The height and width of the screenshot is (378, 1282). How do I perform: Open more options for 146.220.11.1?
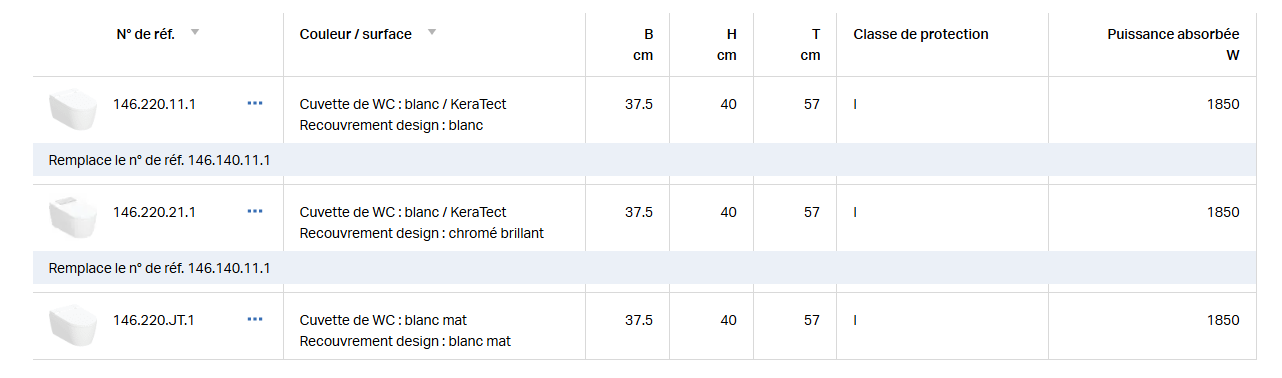coord(255,103)
